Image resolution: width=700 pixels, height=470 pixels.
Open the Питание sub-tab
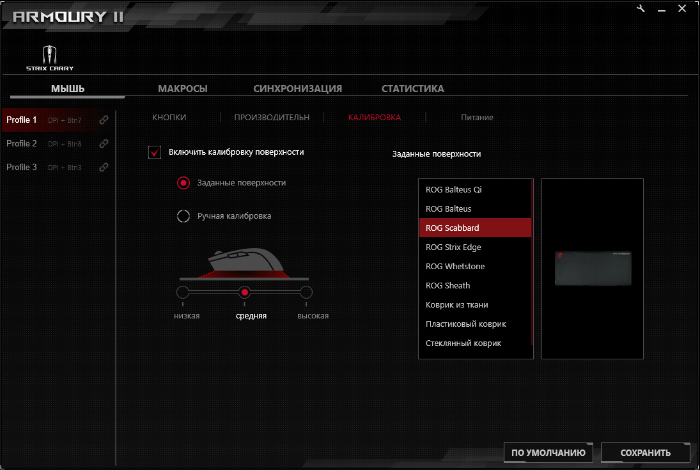tap(477, 117)
